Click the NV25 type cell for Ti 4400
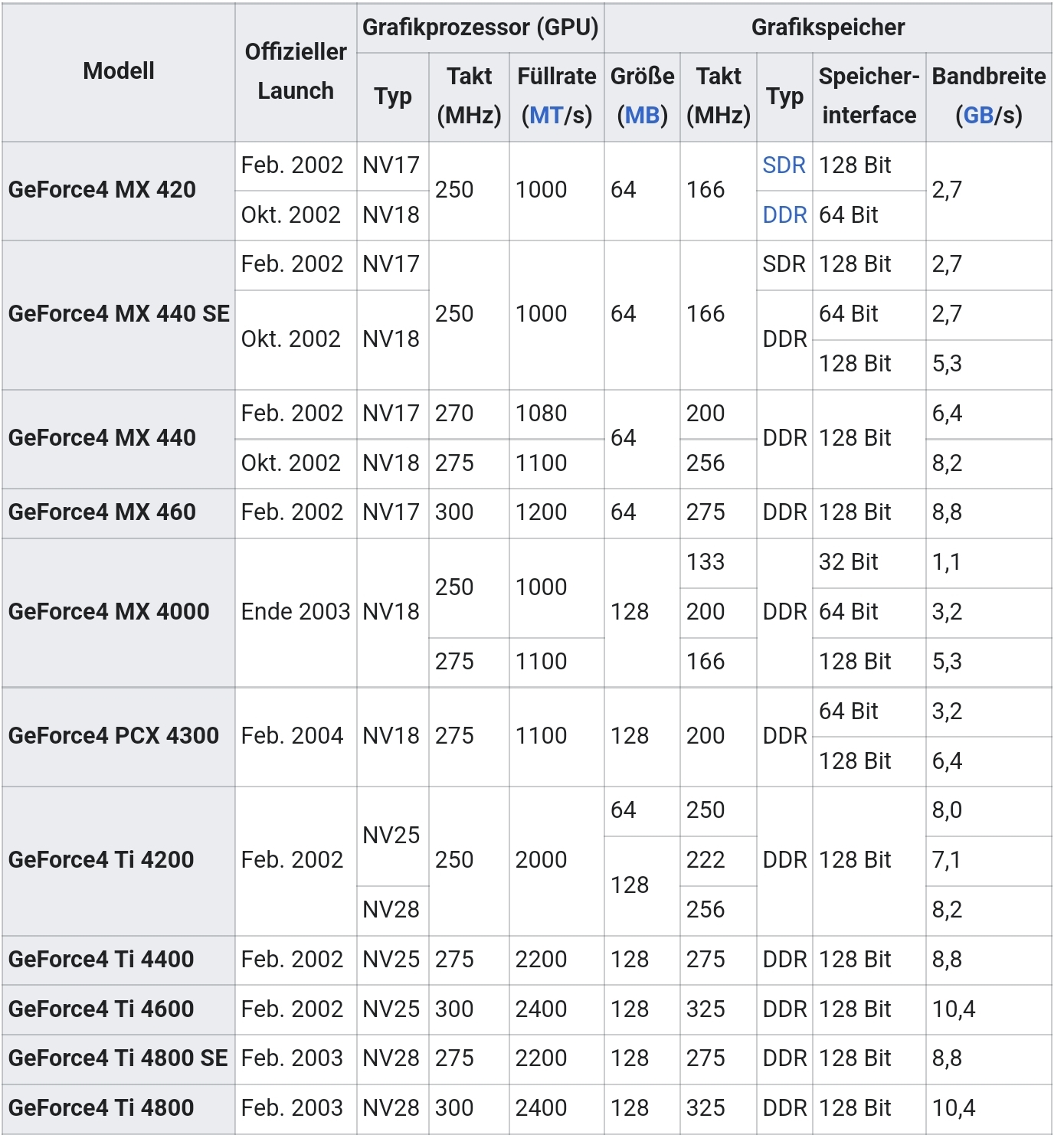1064x1135 pixels. 392,960
